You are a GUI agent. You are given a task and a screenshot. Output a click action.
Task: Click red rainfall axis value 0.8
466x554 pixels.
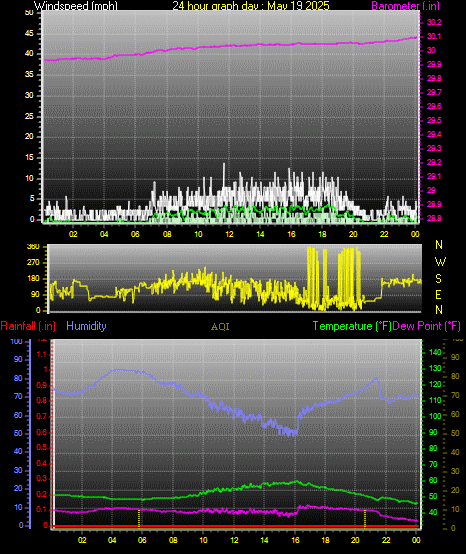42,401
